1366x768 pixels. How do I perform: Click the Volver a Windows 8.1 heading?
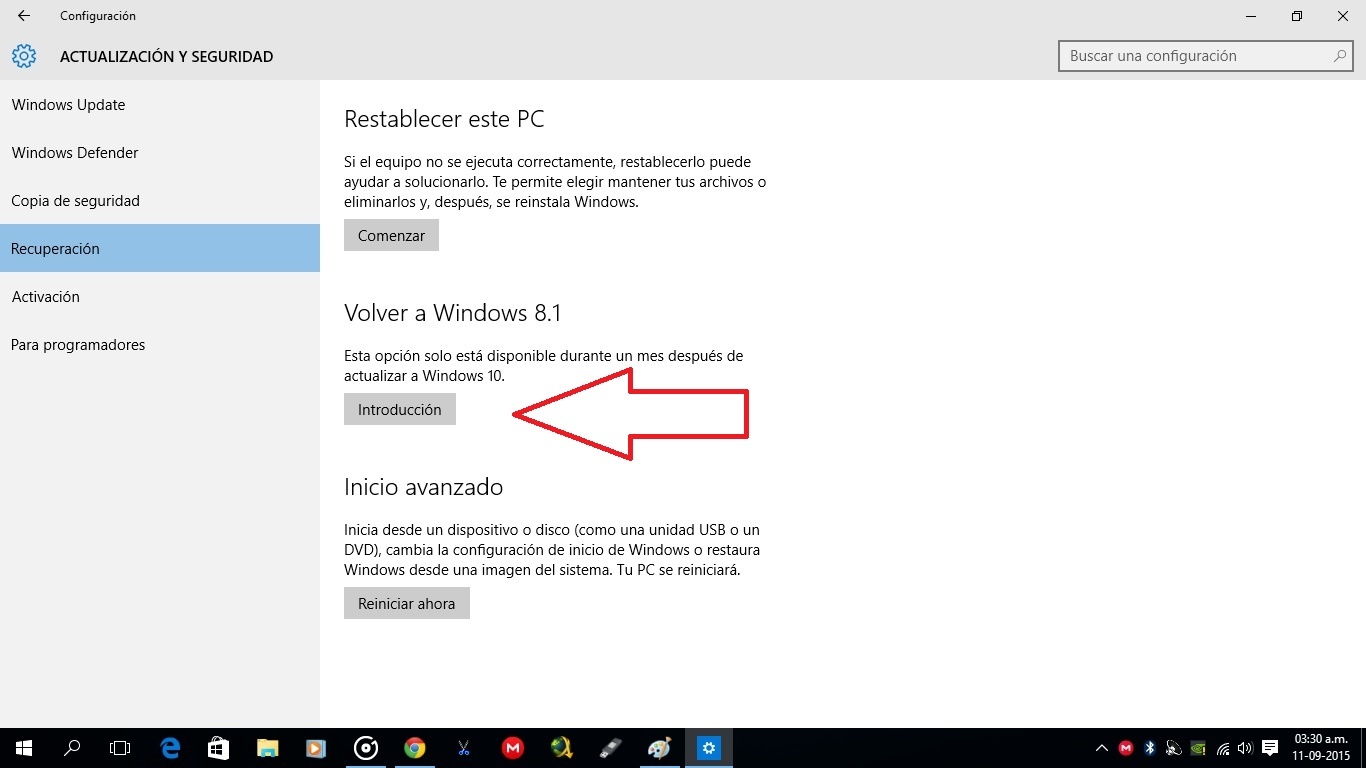click(x=453, y=313)
